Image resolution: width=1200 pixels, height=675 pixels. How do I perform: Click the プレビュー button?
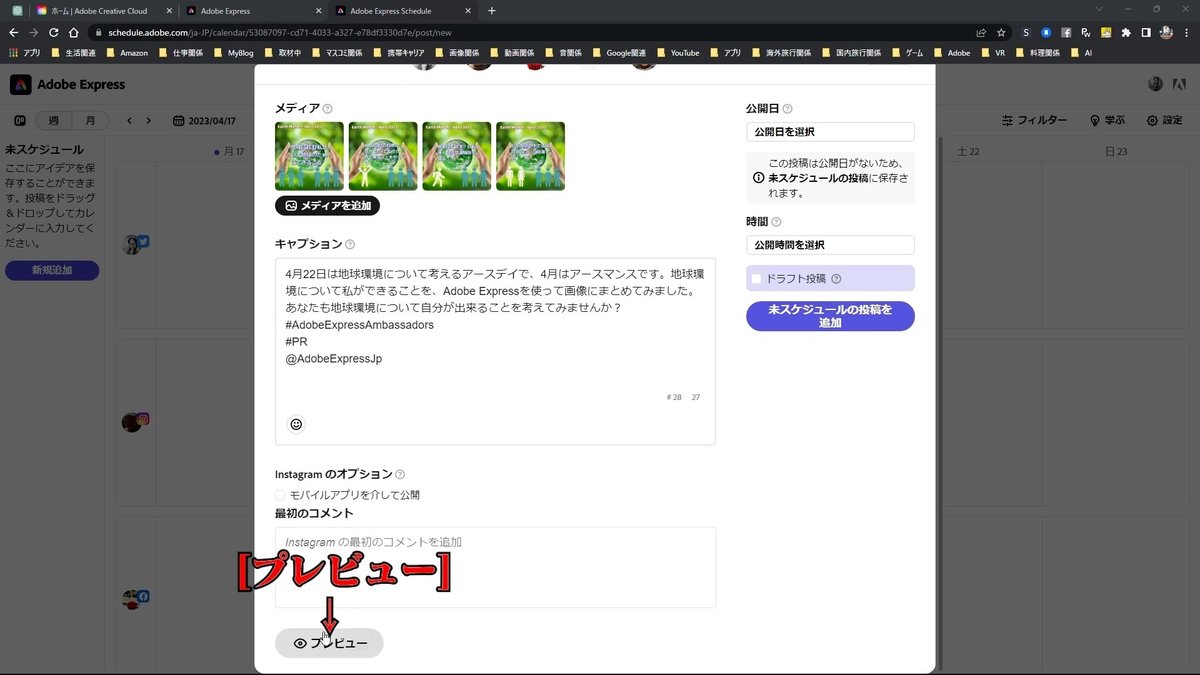tap(329, 643)
